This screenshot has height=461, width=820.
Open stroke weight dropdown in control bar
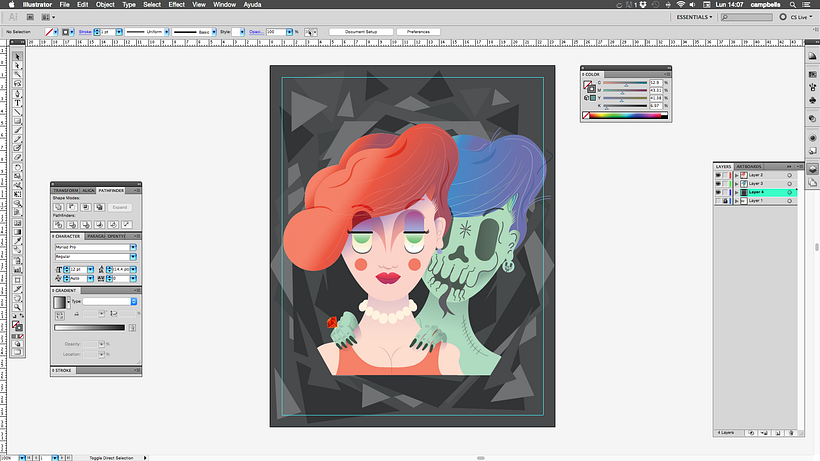pyautogui.click(x=119, y=32)
